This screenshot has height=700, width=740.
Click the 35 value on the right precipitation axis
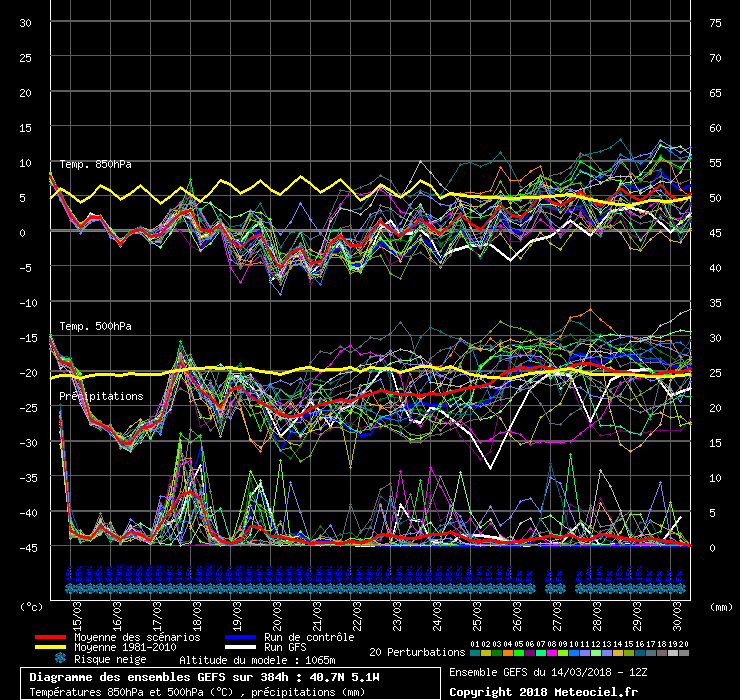pyautogui.click(x=715, y=303)
